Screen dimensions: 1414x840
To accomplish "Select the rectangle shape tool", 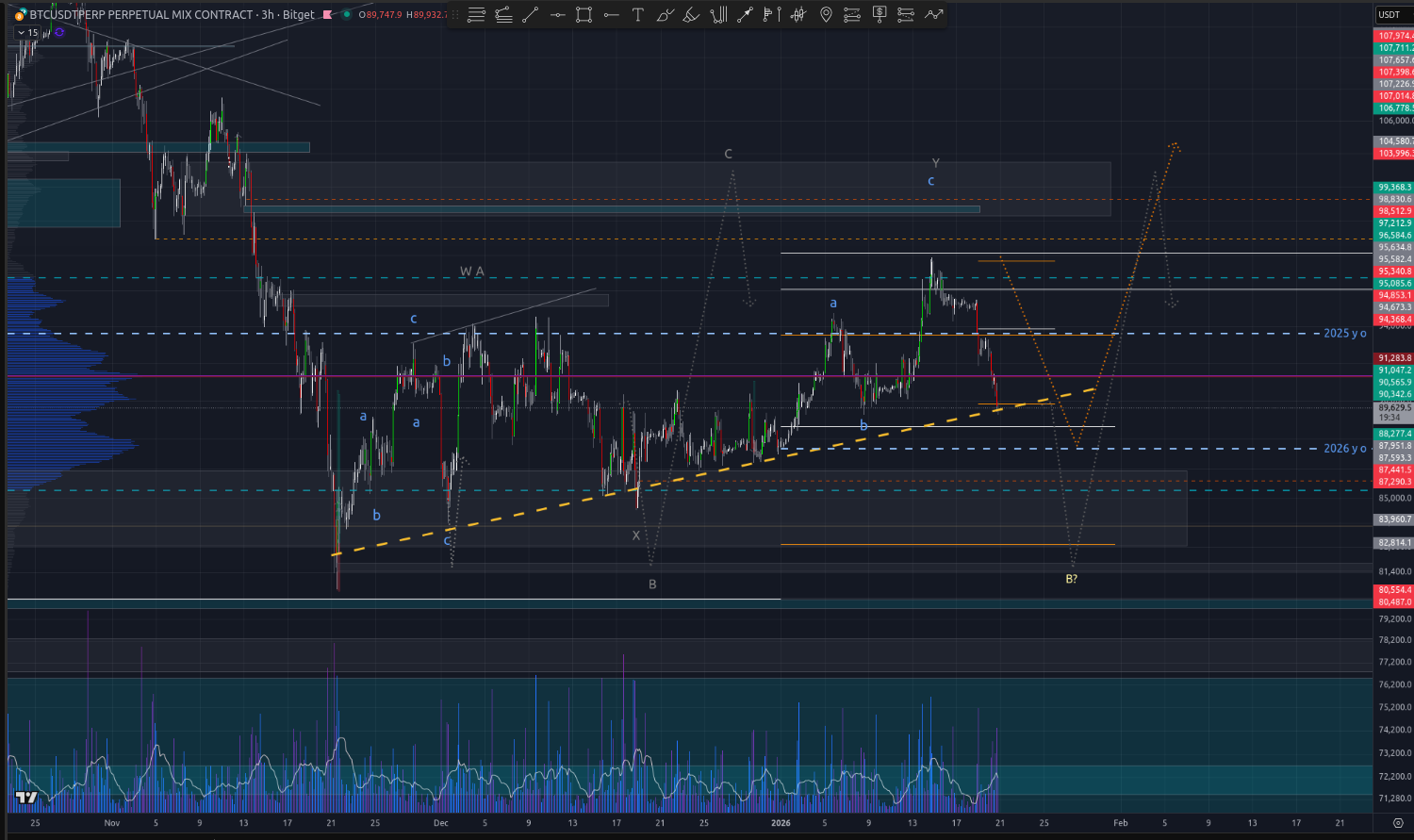I will tap(584, 14).
